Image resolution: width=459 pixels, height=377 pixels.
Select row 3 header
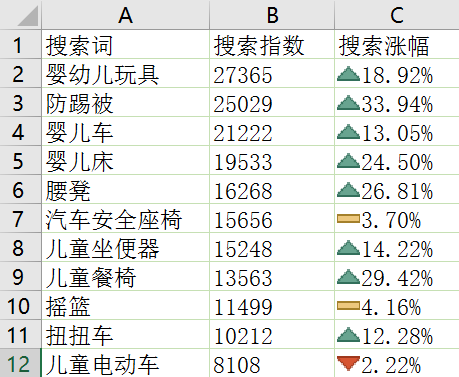[20, 102]
